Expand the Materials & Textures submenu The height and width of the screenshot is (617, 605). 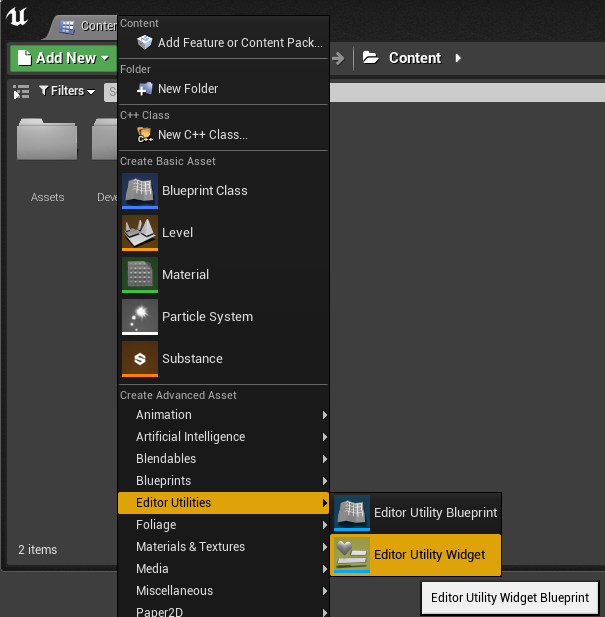(223, 547)
